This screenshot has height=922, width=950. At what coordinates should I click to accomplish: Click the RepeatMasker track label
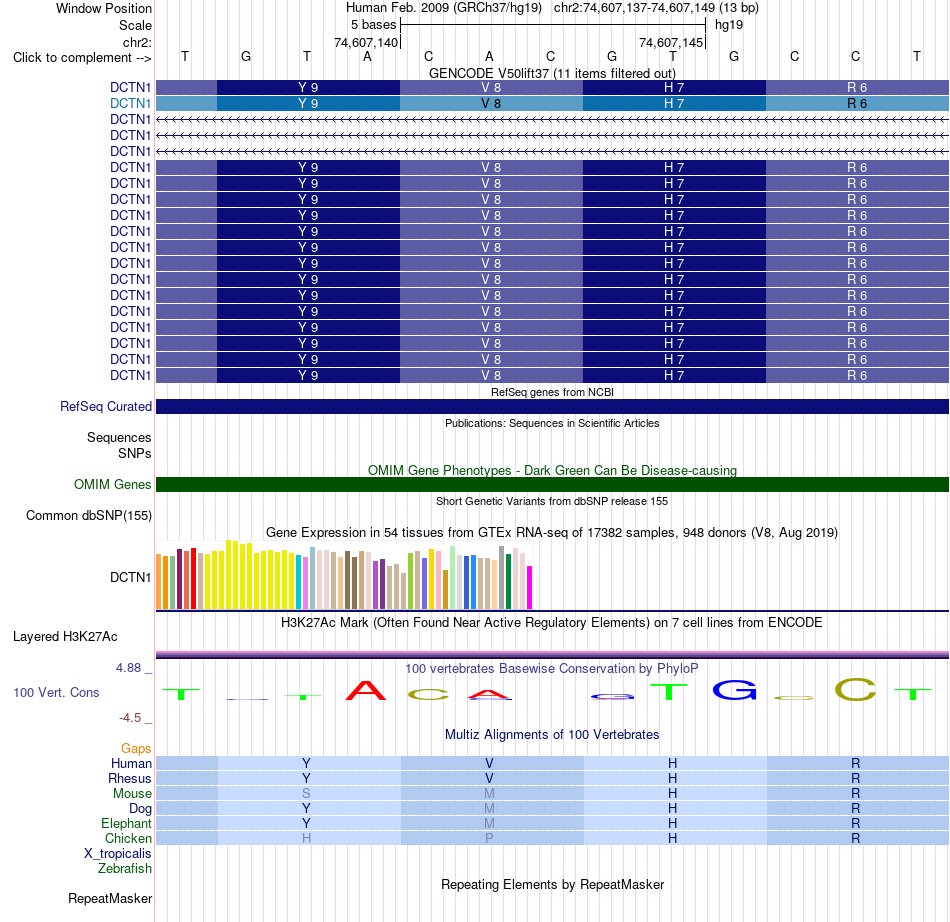pyautogui.click(x=110, y=898)
